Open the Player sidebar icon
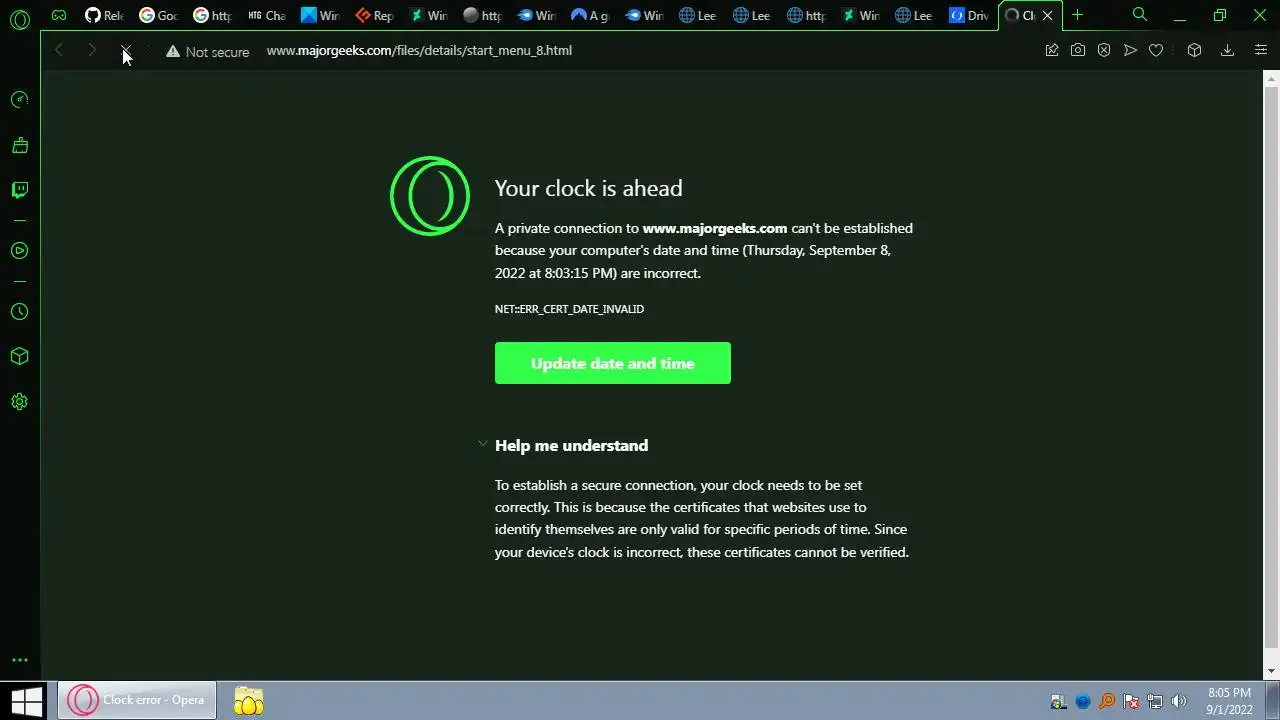The width and height of the screenshot is (1280, 720). 19,251
